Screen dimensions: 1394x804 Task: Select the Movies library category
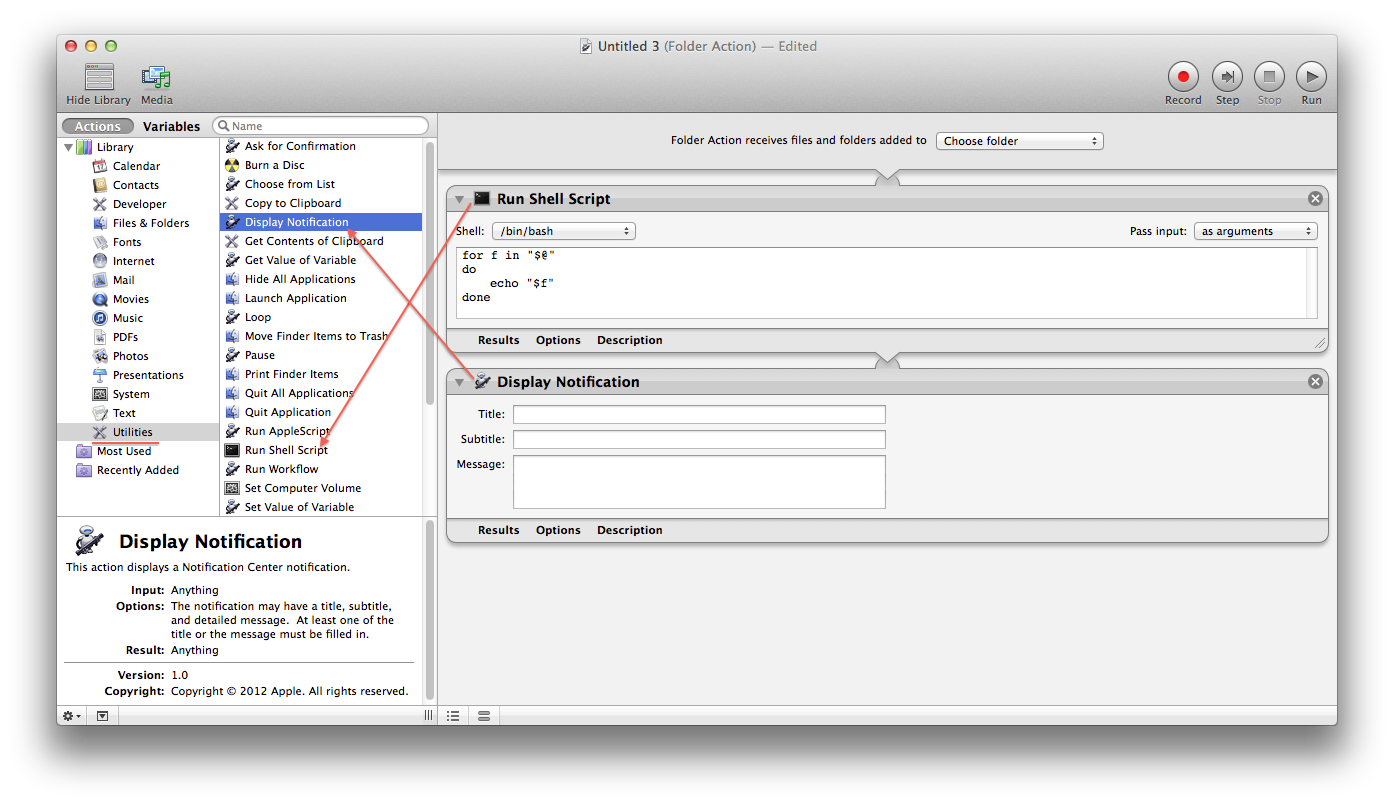click(x=131, y=299)
